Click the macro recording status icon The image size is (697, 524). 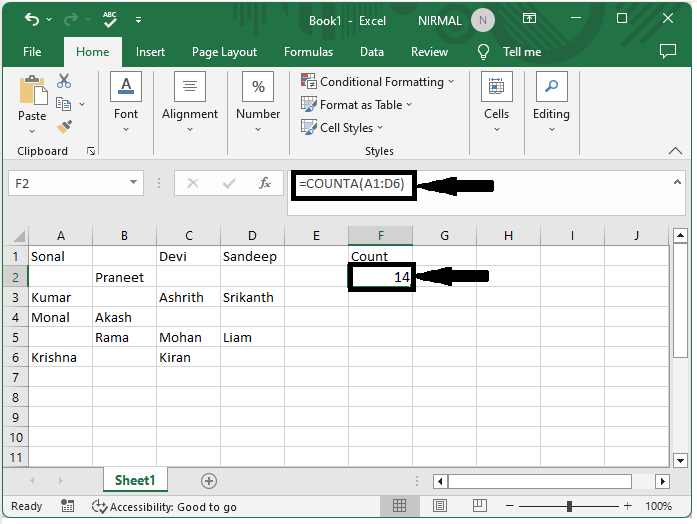pyautogui.click(x=68, y=506)
